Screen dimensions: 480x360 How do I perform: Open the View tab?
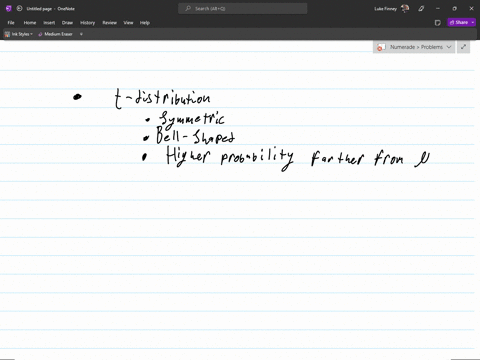click(x=128, y=23)
